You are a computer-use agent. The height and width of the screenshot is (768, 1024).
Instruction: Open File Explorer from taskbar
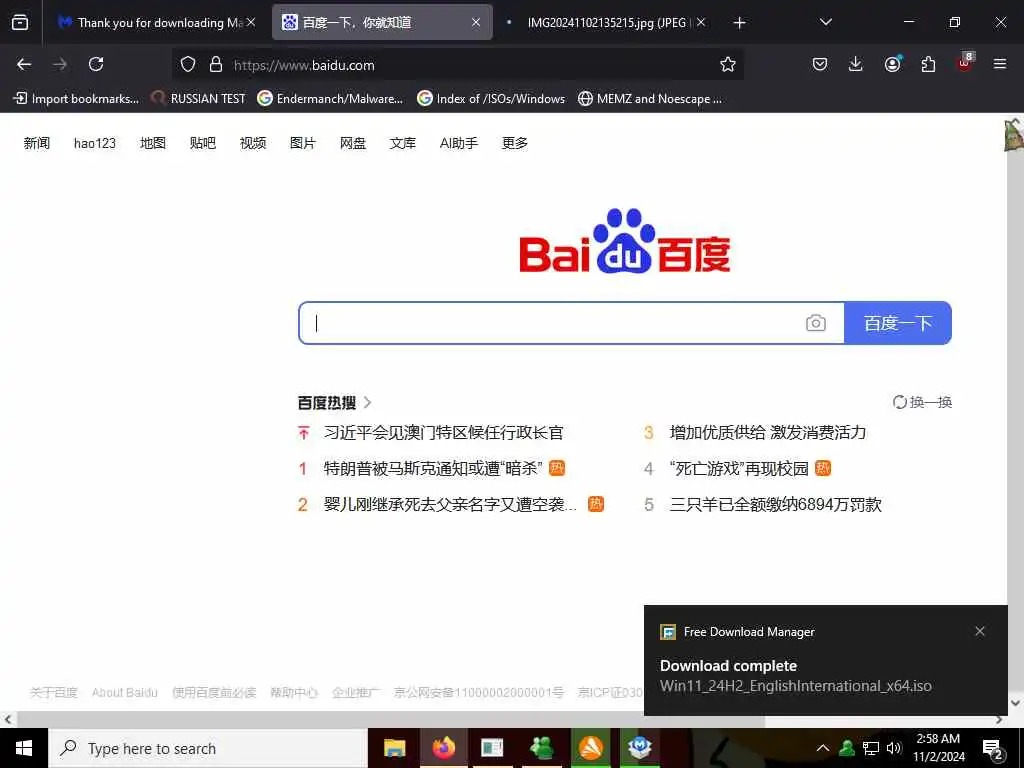point(394,748)
